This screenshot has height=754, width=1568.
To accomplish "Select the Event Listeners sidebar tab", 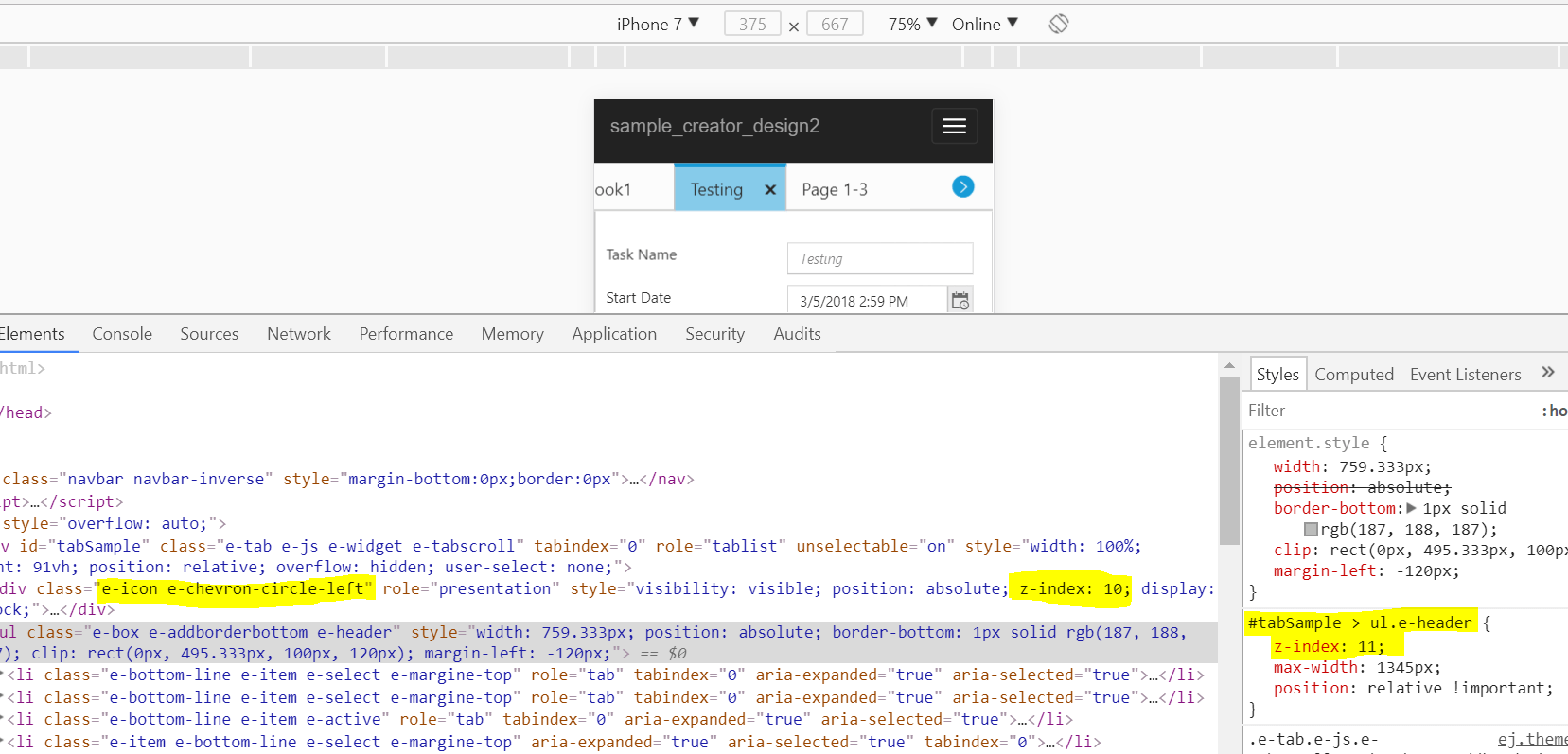I will click(1465, 374).
